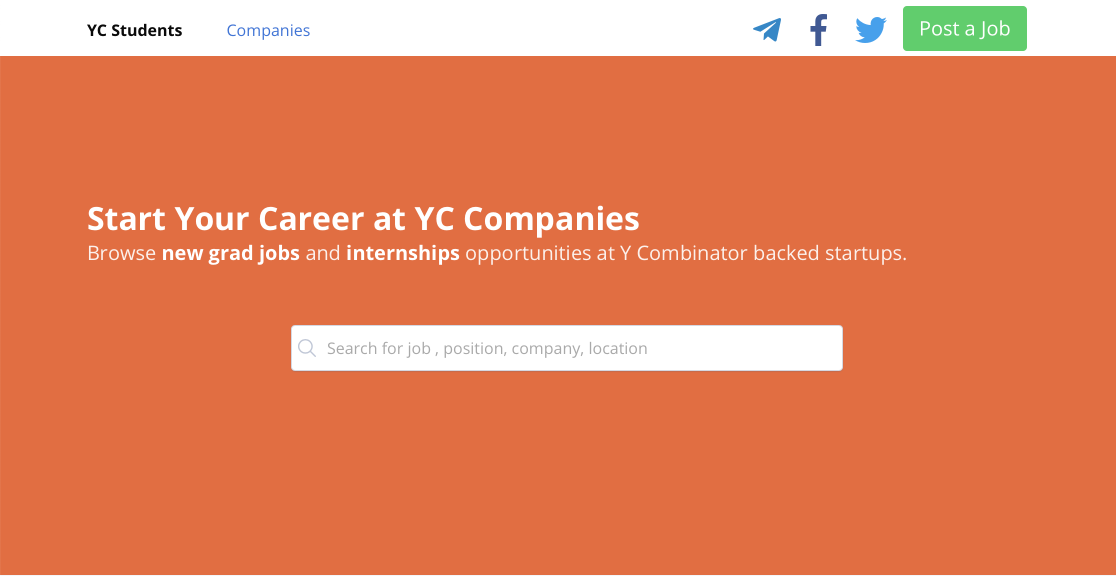Click the Facebook page icon

pos(819,30)
